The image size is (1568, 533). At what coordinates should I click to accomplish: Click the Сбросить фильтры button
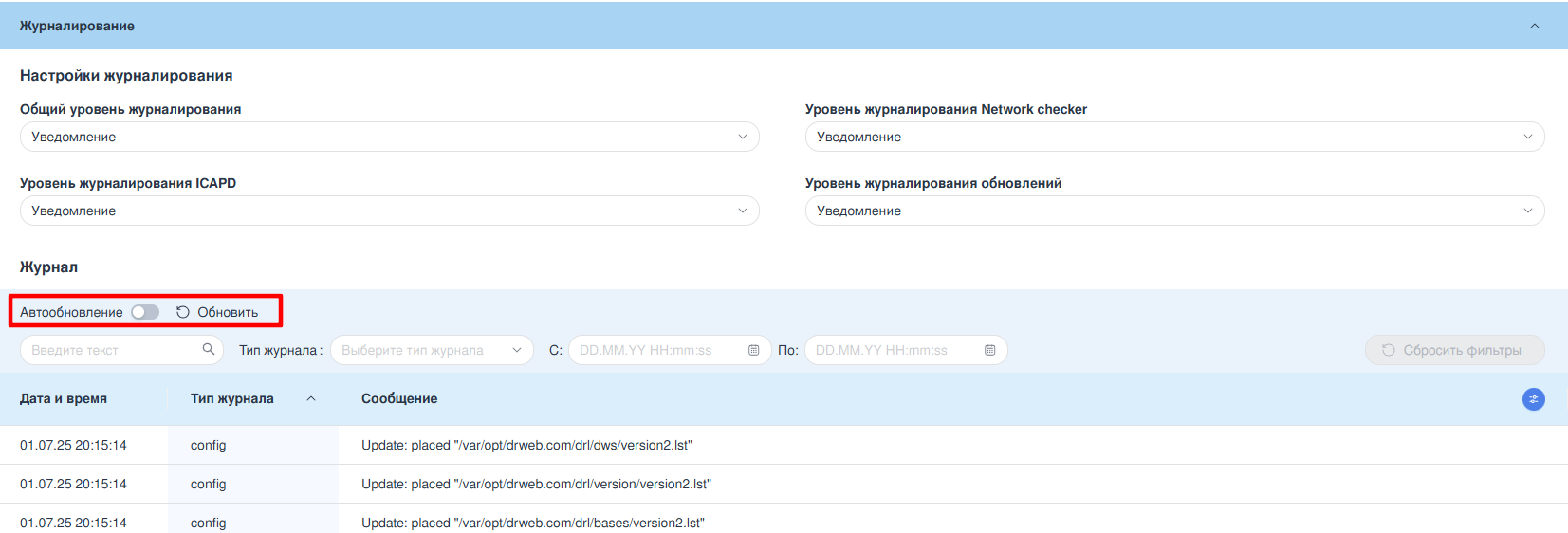pos(1454,350)
